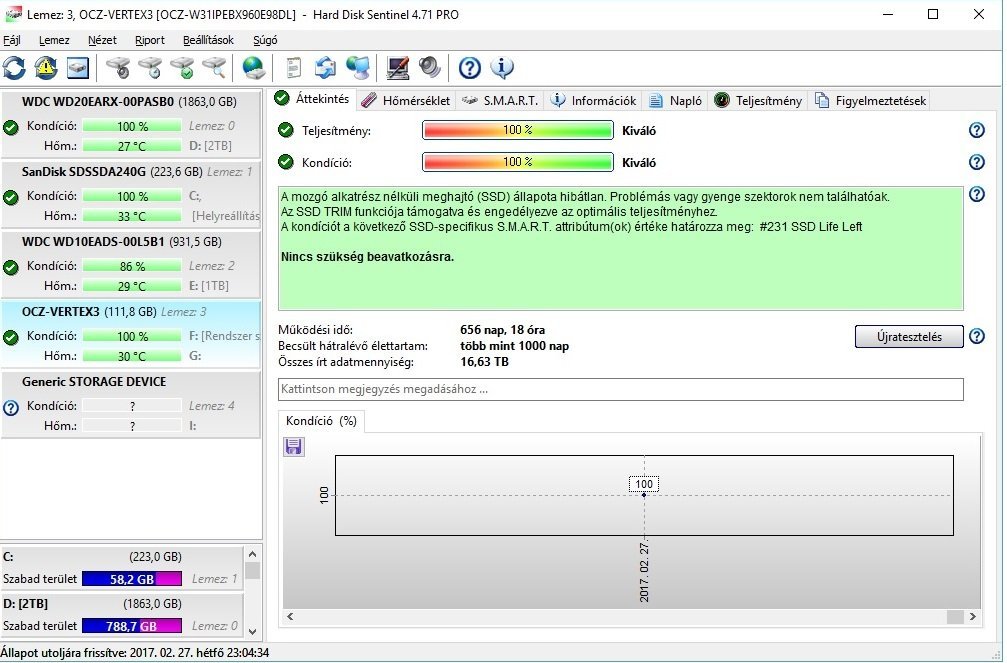This screenshot has width=1007, height=663.
Task: Click the C: partition row
Action: (x=122, y=568)
